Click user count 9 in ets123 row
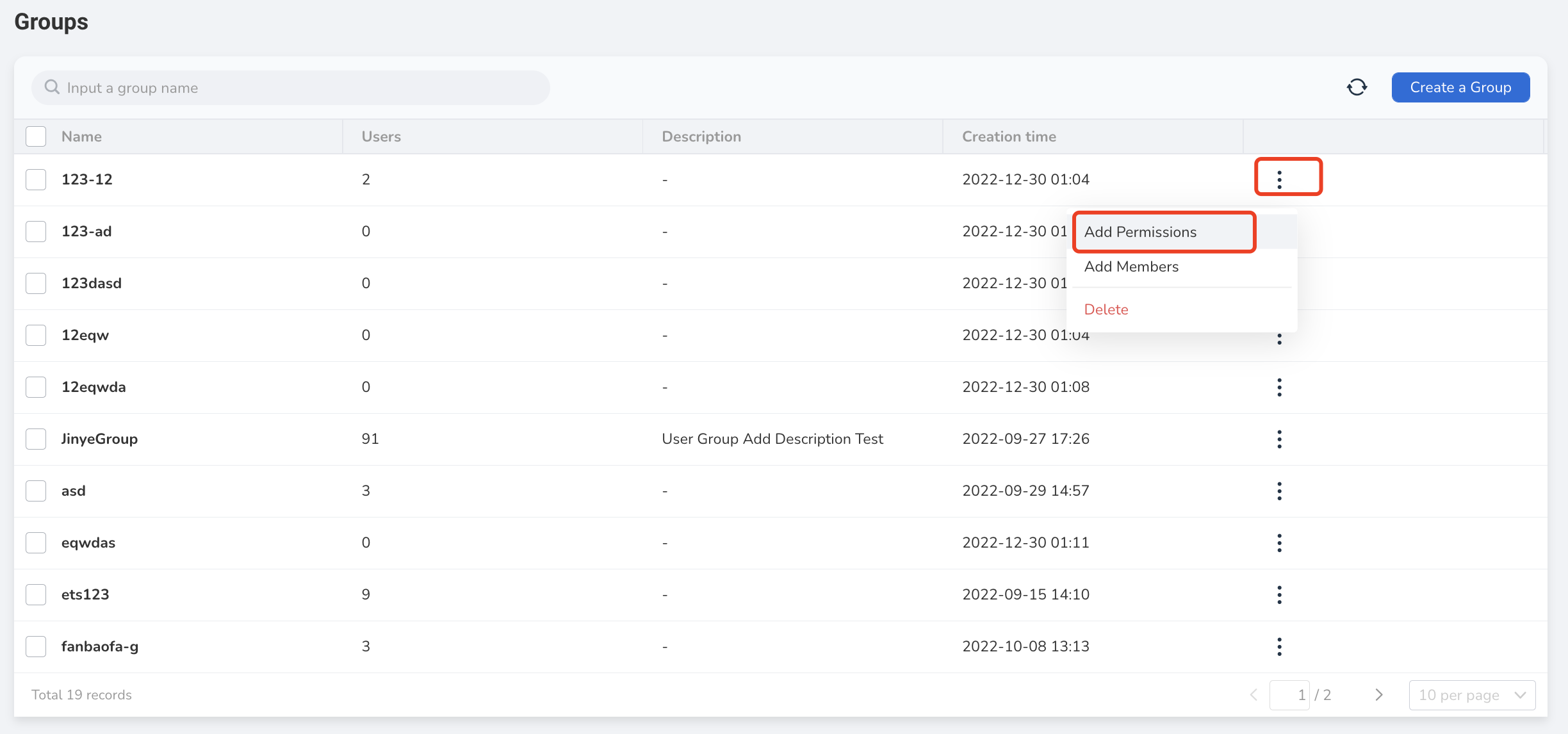1568x734 pixels. 366,594
